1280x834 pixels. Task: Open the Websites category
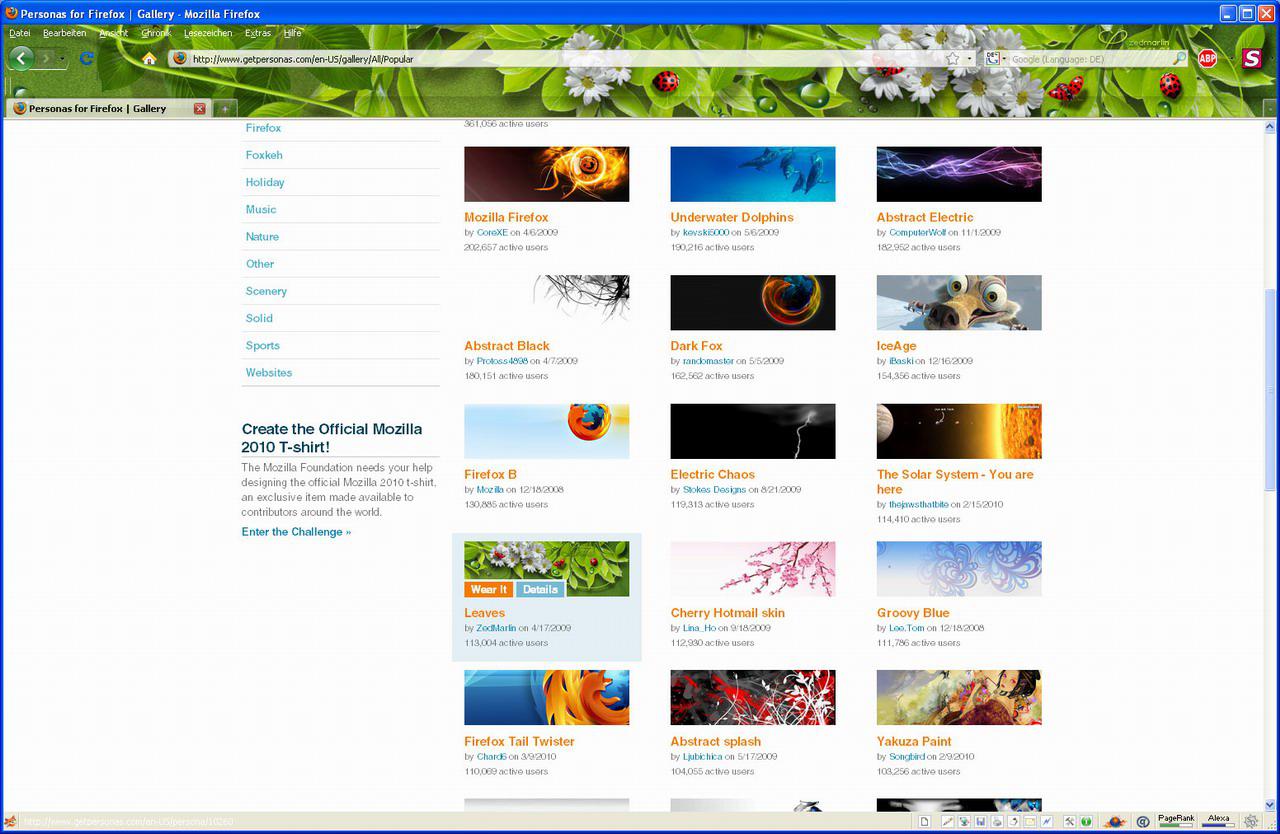[269, 372]
